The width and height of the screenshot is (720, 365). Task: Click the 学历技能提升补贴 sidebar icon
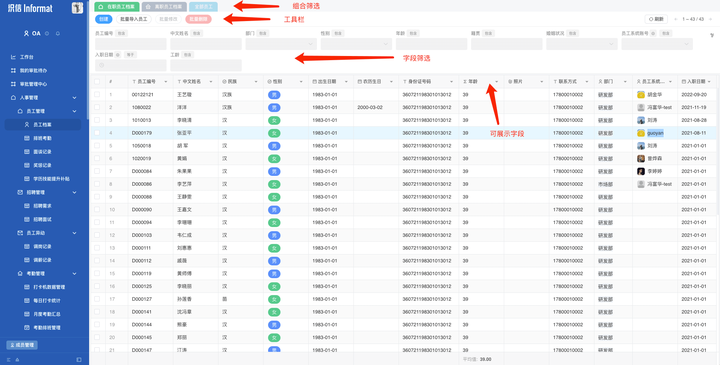click(27, 179)
